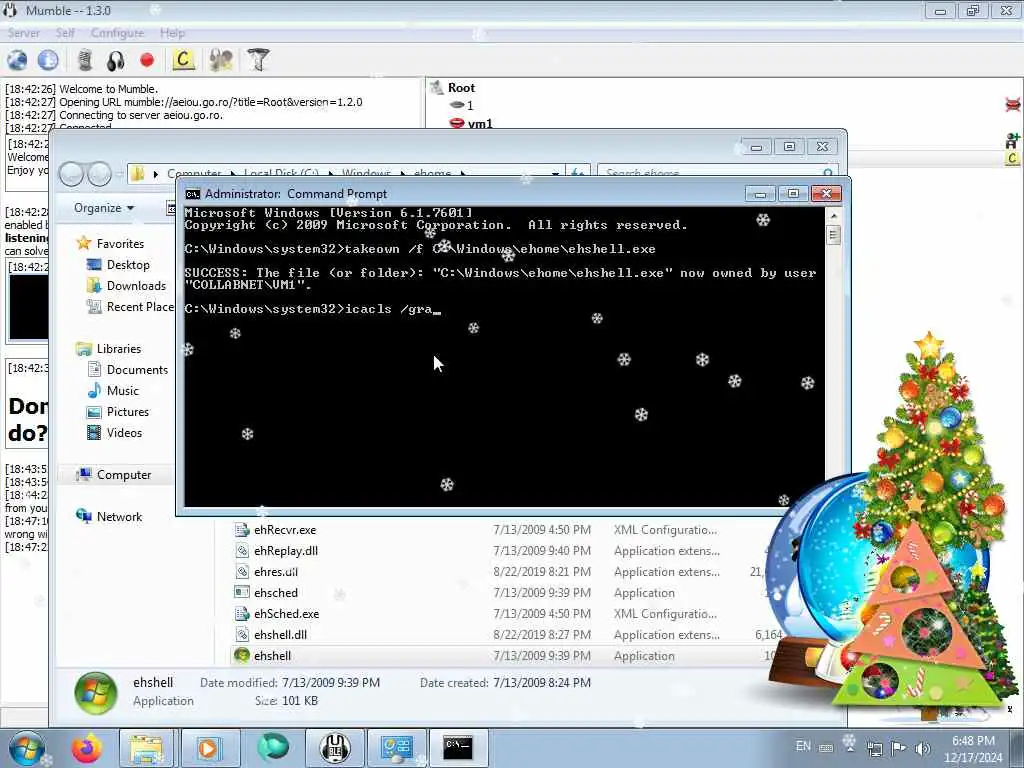Open Music library in Explorer
The image size is (1024, 768).
tap(123, 391)
